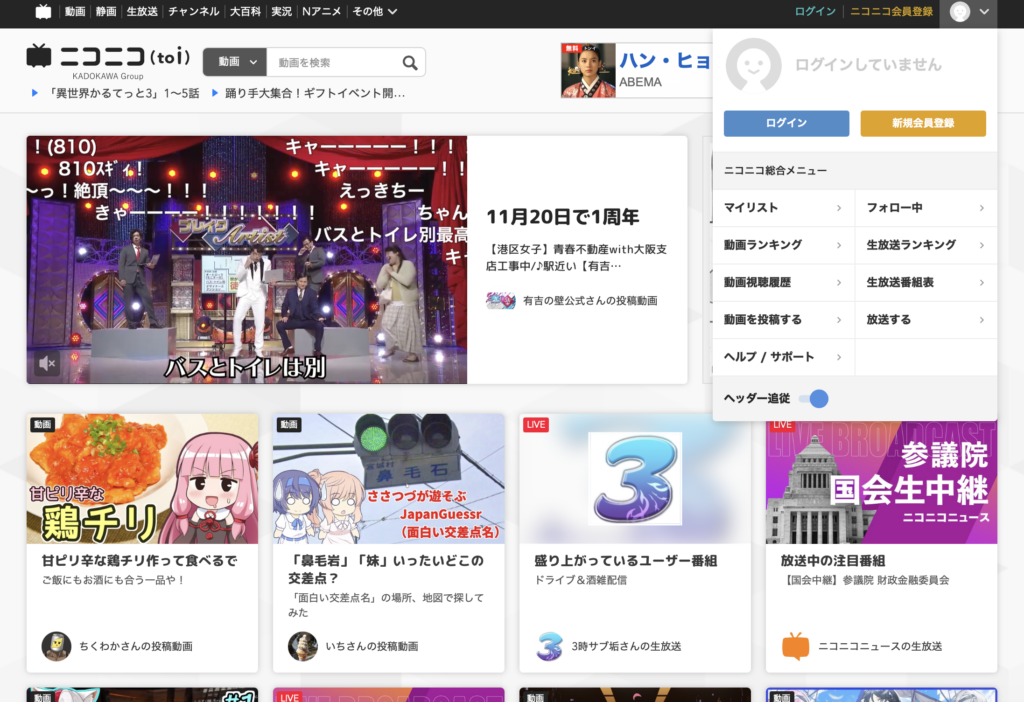Screen dimensions: 1024x702
Task: Click the yellow 新規会員登録 button
Action: click(x=923, y=123)
